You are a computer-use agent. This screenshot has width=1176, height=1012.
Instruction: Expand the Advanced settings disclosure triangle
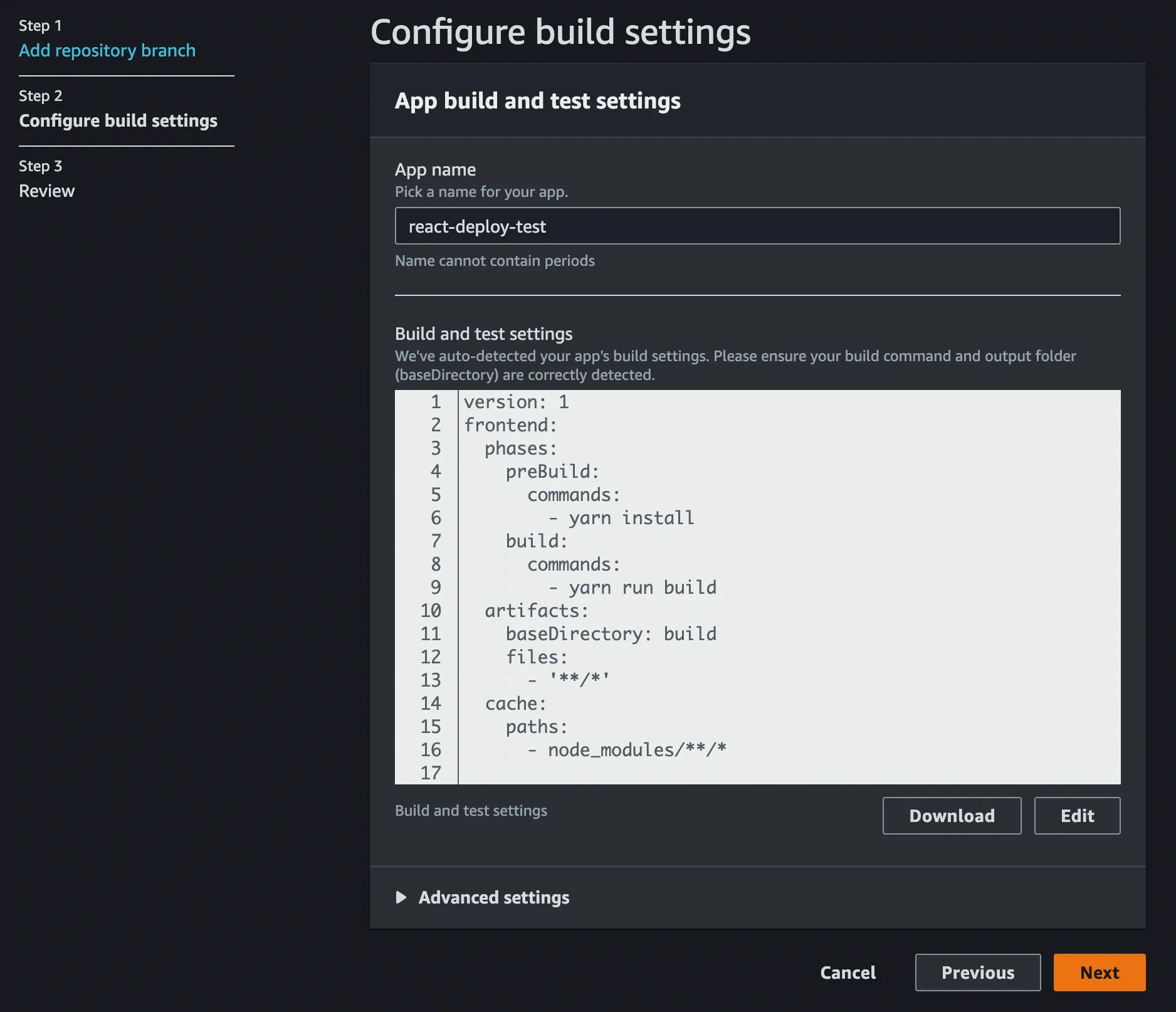pyautogui.click(x=401, y=897)
